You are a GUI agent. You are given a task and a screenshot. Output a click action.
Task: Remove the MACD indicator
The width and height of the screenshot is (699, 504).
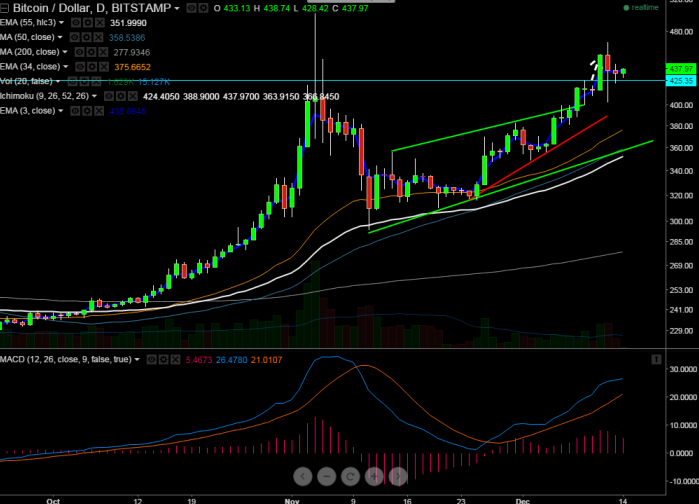[175, 360]
